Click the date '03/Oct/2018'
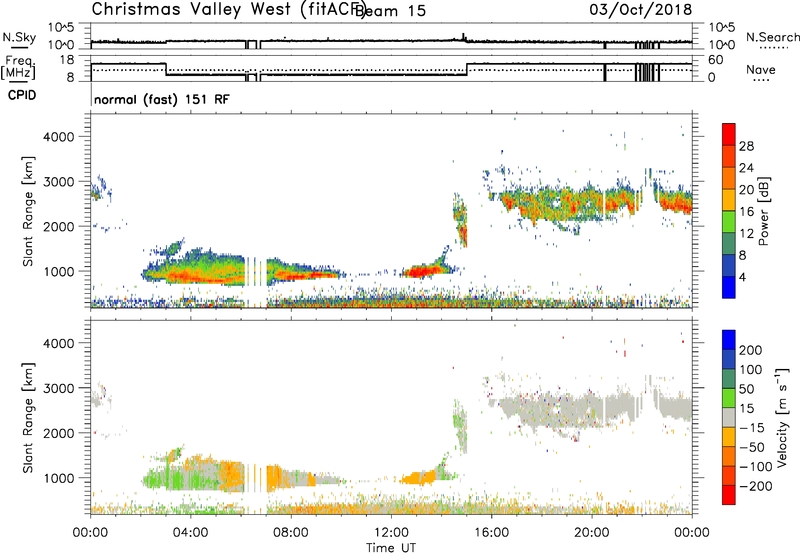 [640, 10]
